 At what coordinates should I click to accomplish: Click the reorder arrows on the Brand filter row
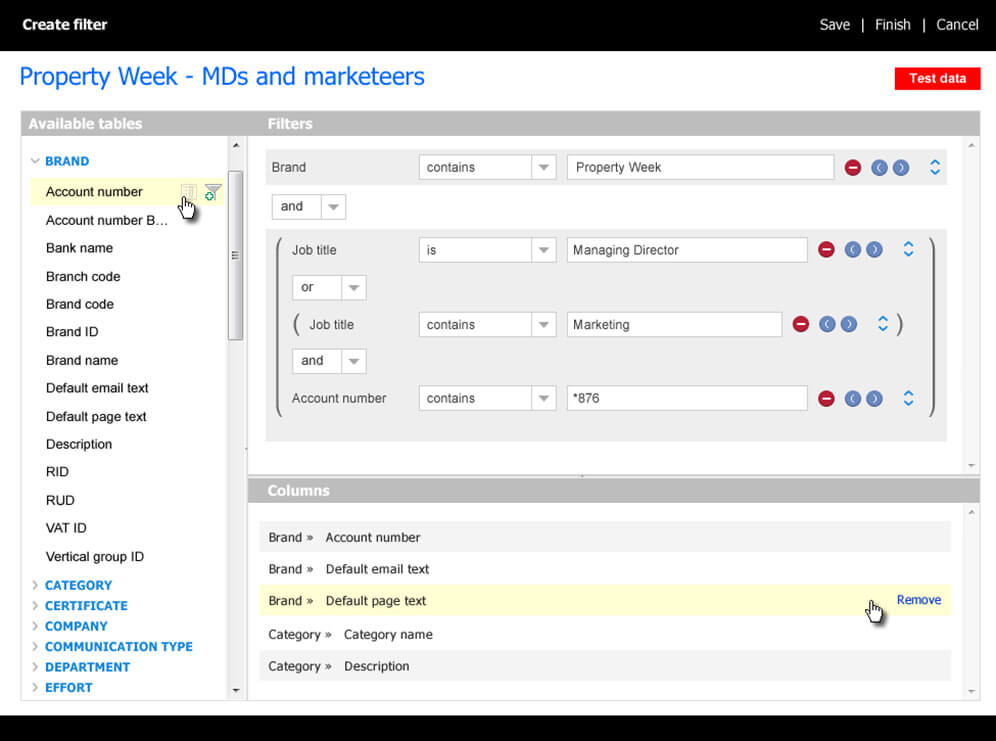click(935, 168)
